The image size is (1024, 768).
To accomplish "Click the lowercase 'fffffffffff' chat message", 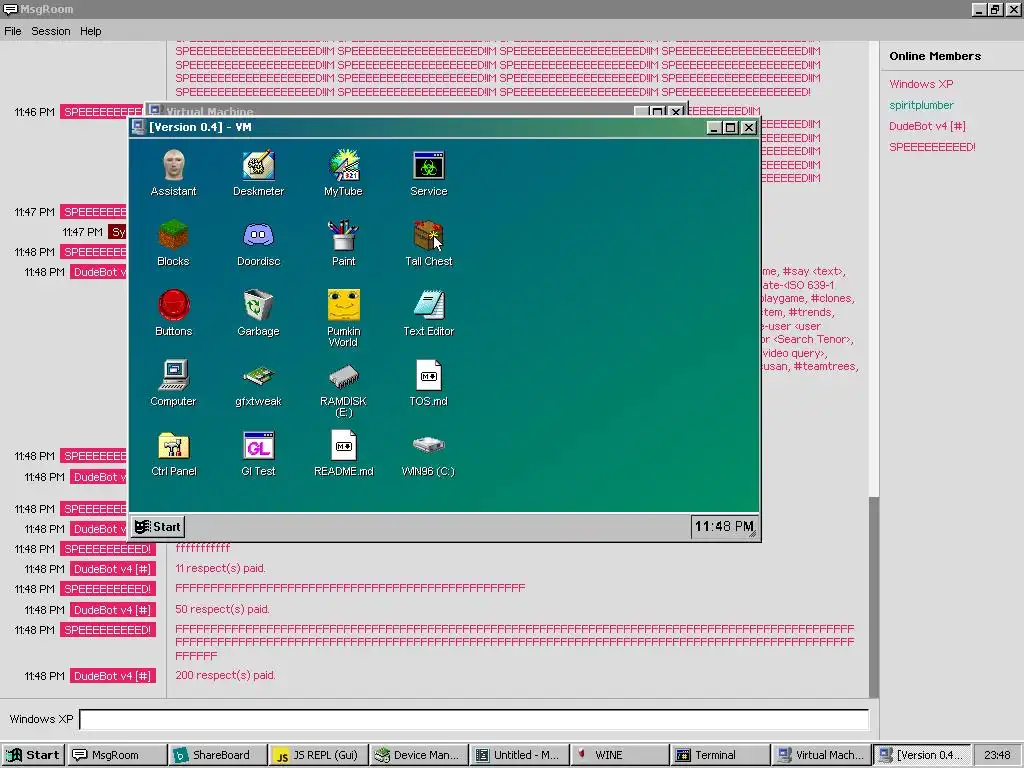I will pos(202,548).
